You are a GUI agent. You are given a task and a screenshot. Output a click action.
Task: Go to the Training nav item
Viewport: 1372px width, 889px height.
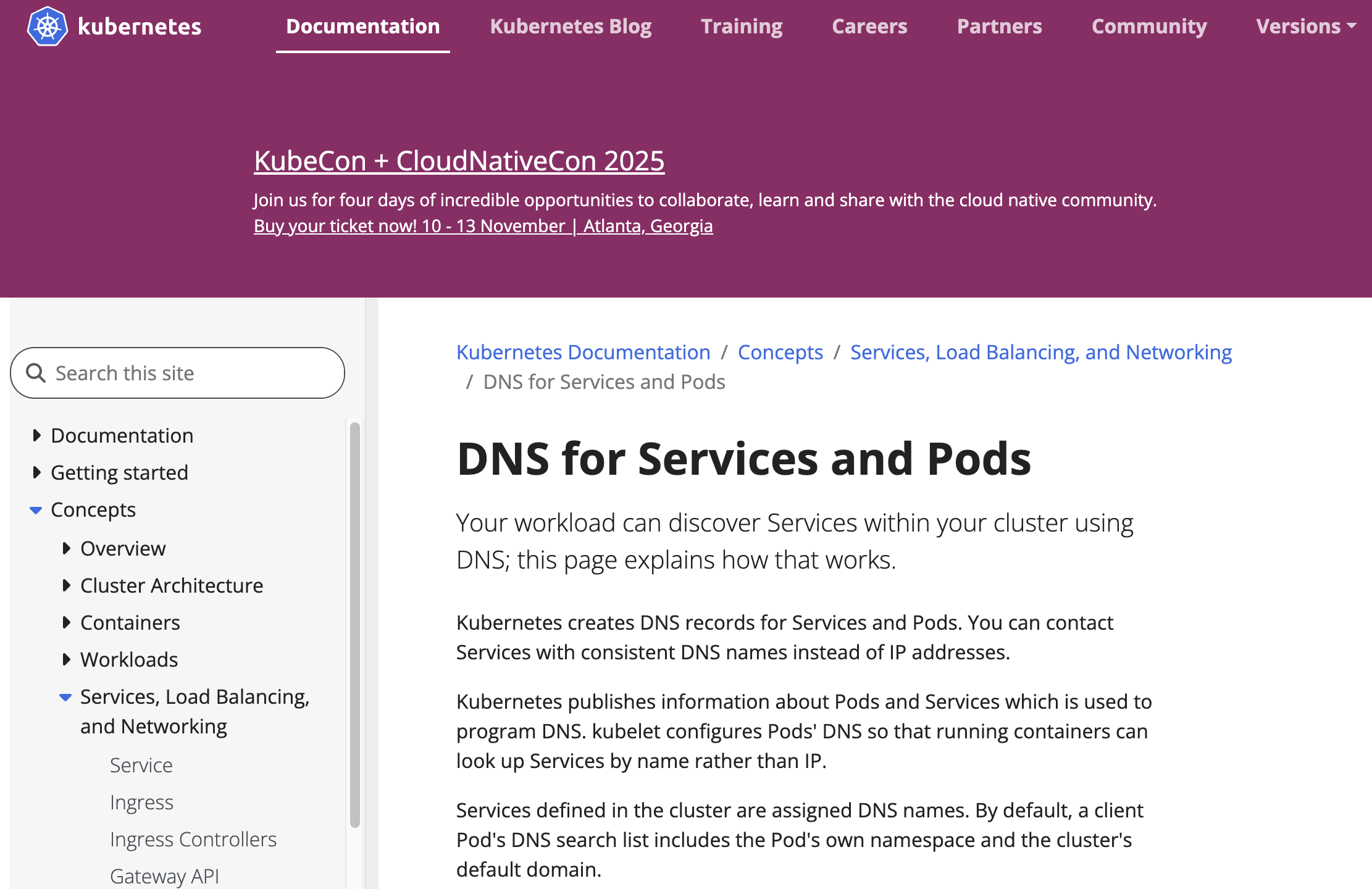[x=742, y=27]
